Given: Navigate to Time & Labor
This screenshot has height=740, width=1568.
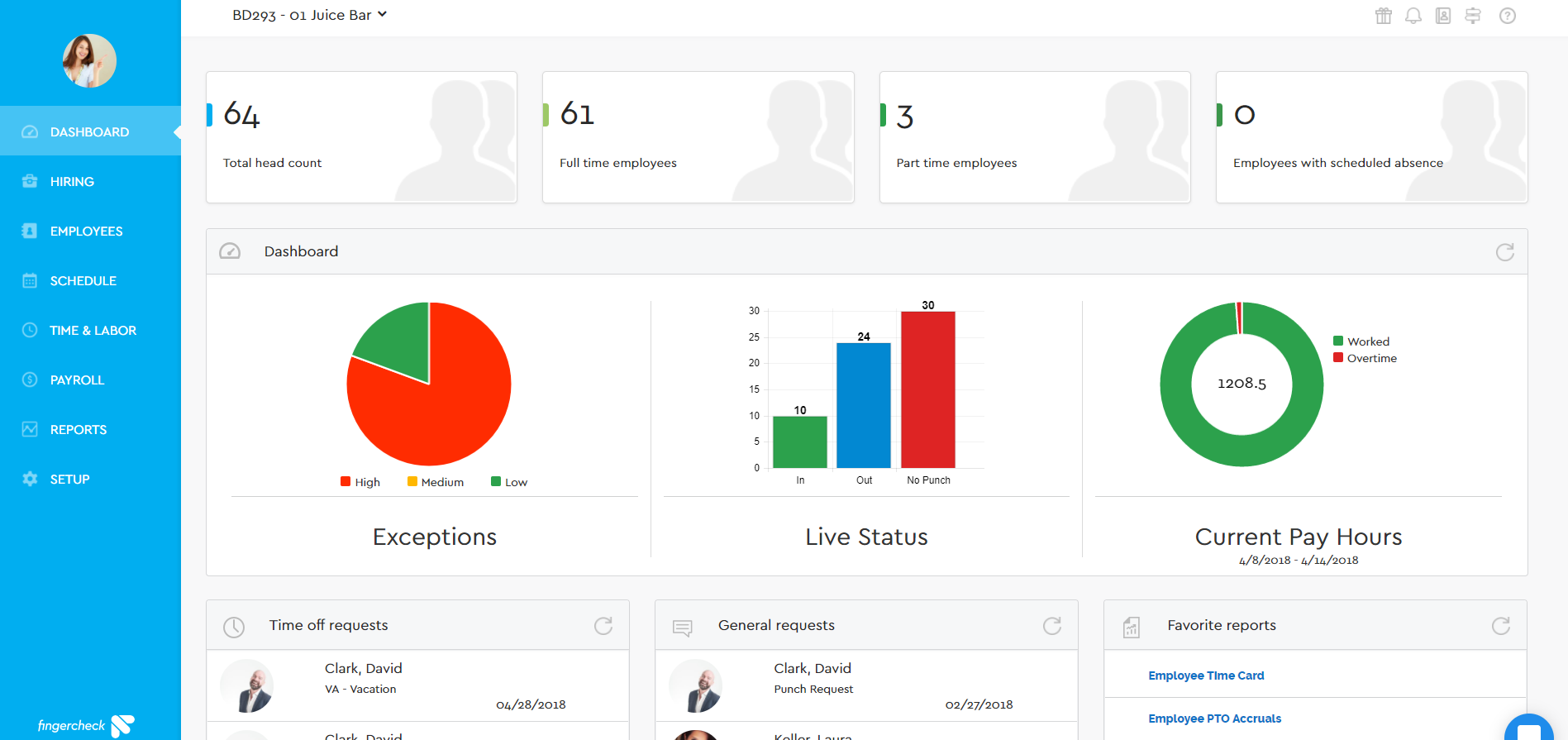Looking at the screenshot, I should (x=93, y=331).
